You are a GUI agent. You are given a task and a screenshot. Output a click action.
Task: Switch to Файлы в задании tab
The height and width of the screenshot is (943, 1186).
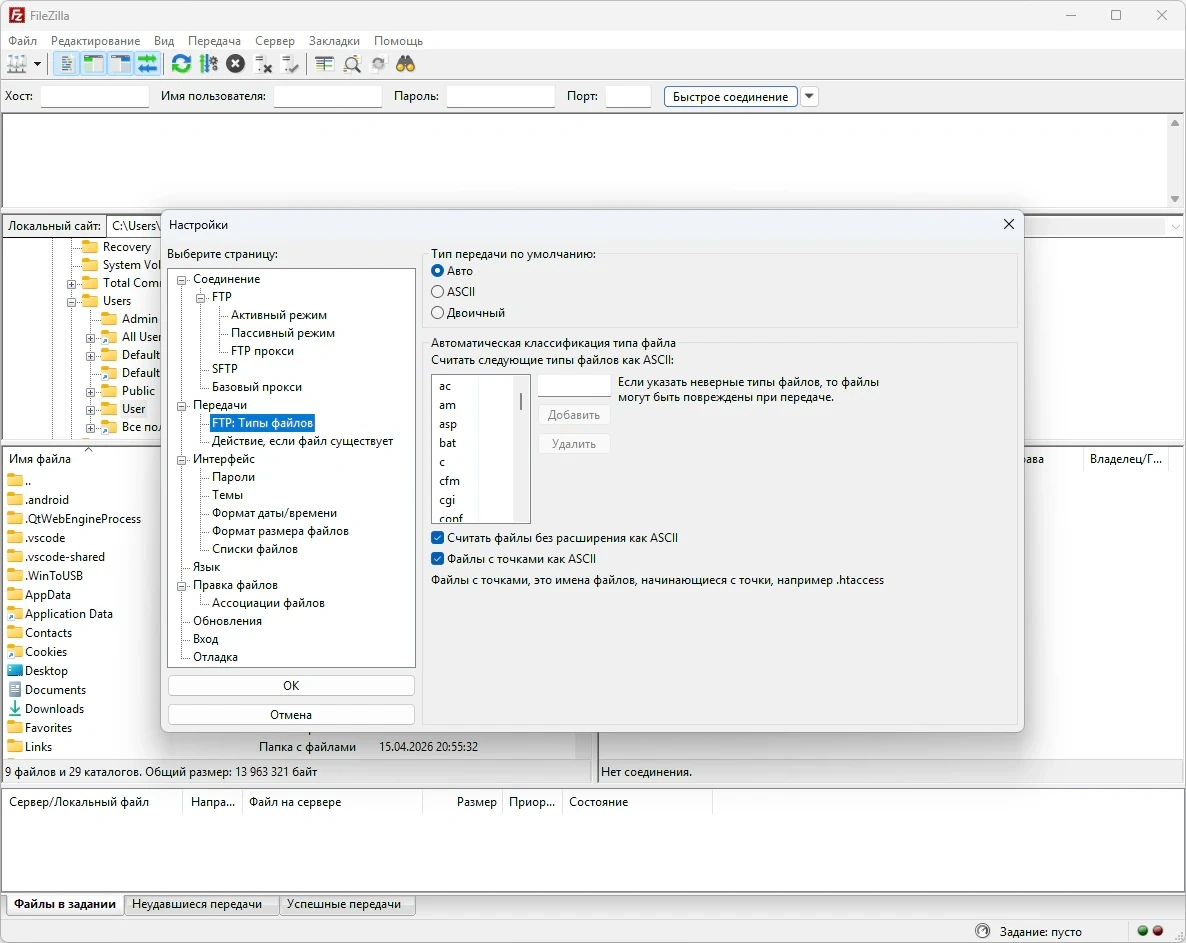click(x=65, y=904)
